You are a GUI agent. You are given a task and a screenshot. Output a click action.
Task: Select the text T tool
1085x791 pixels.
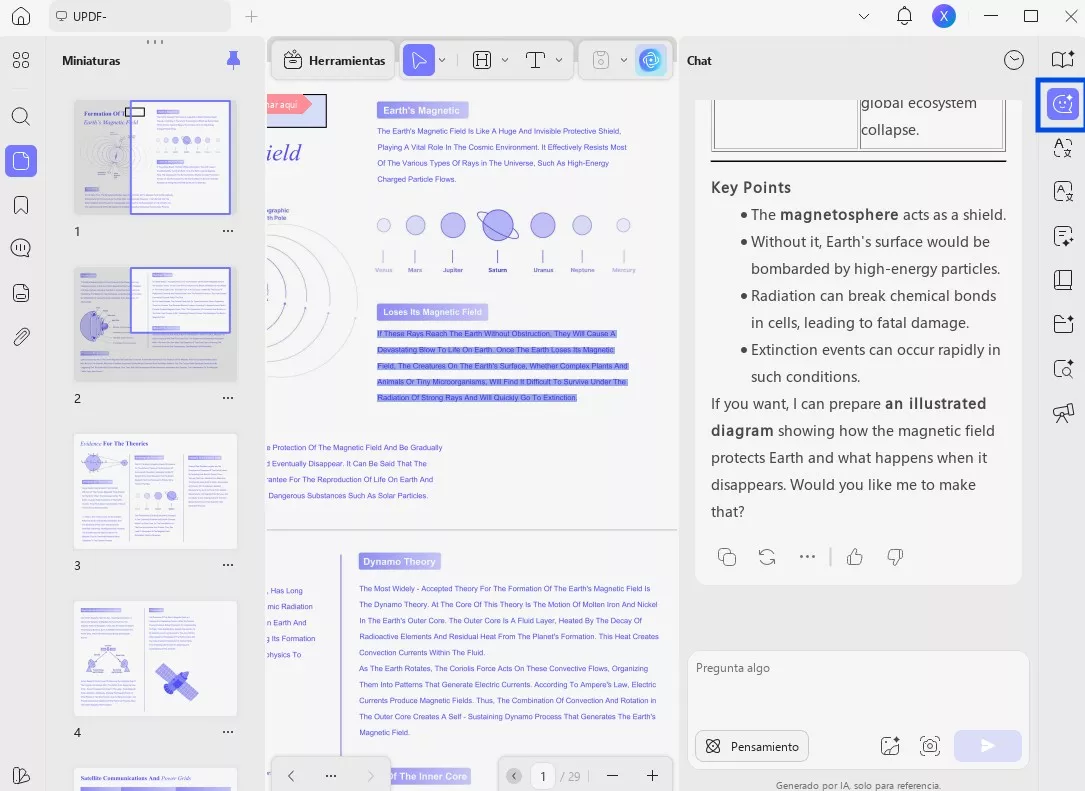(535, 60)
